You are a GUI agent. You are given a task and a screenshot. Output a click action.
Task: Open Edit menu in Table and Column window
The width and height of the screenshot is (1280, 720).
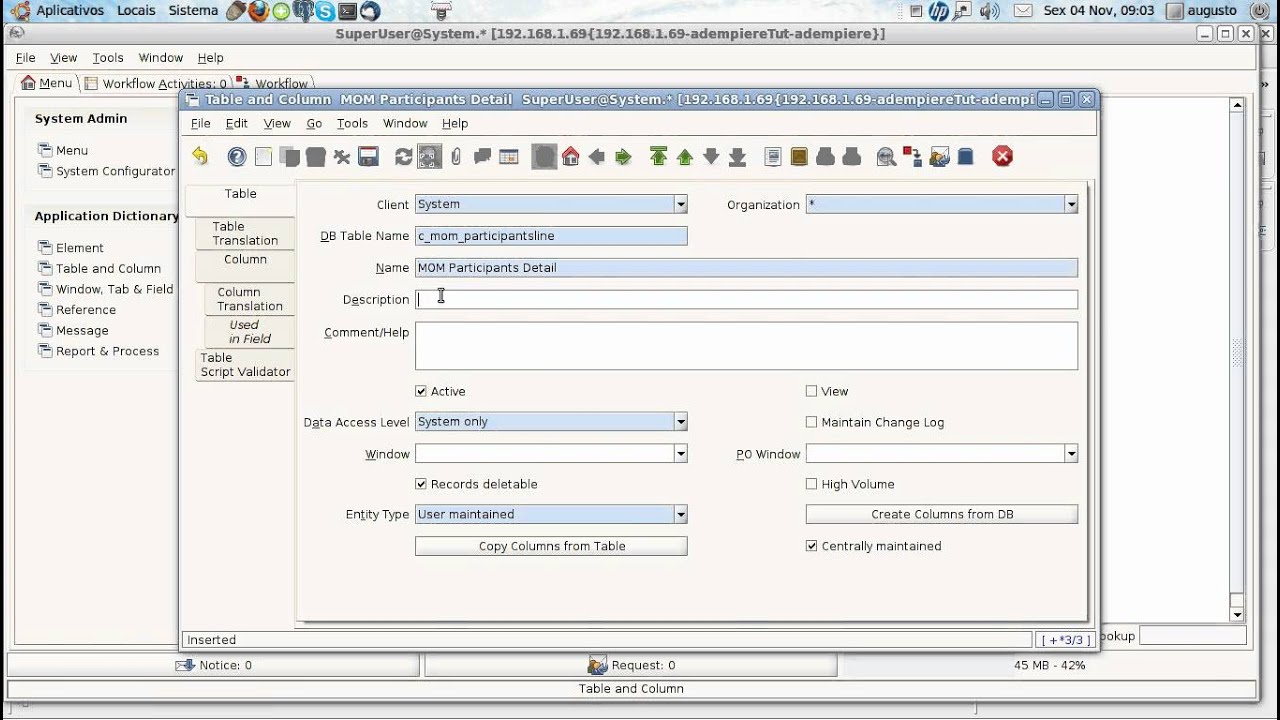(x=237, y=123)
